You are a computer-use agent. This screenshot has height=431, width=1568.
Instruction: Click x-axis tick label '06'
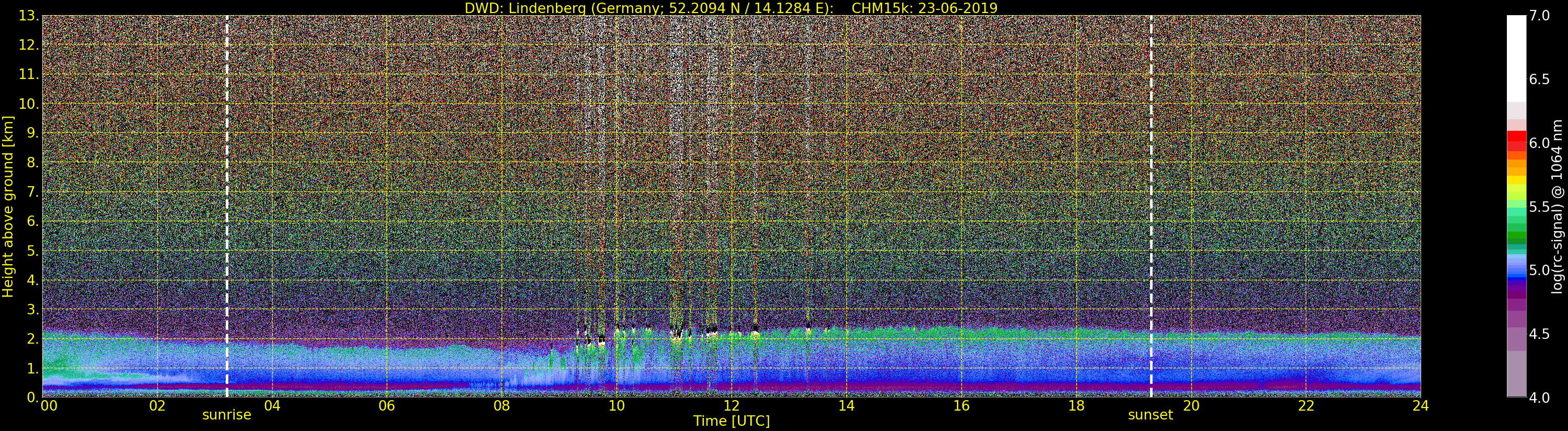pos(387,405)
